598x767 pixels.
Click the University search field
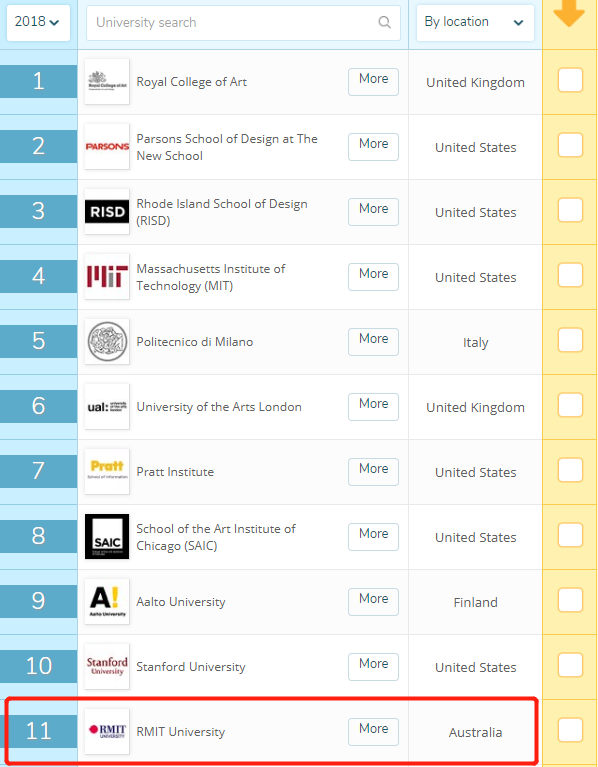tap(243, 23)
